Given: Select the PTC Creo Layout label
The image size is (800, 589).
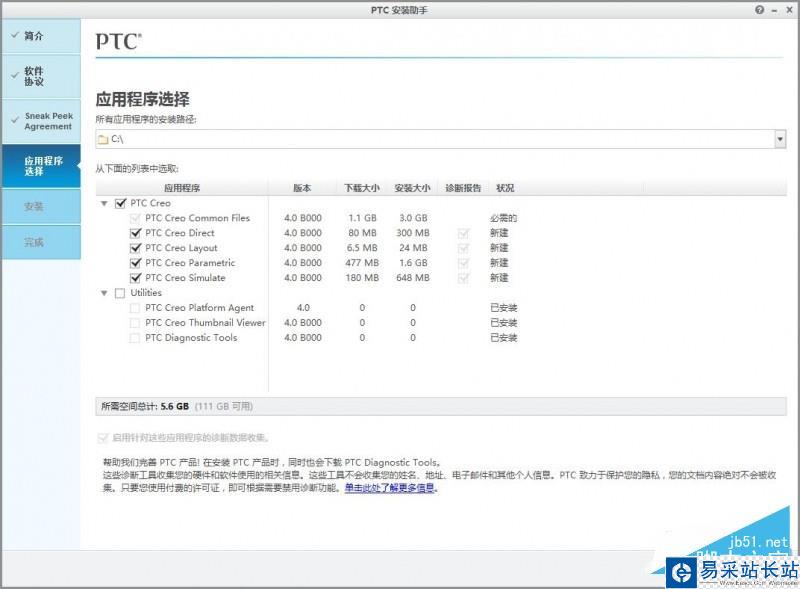Looking at the screenshot, I should (x=181, y=248).
